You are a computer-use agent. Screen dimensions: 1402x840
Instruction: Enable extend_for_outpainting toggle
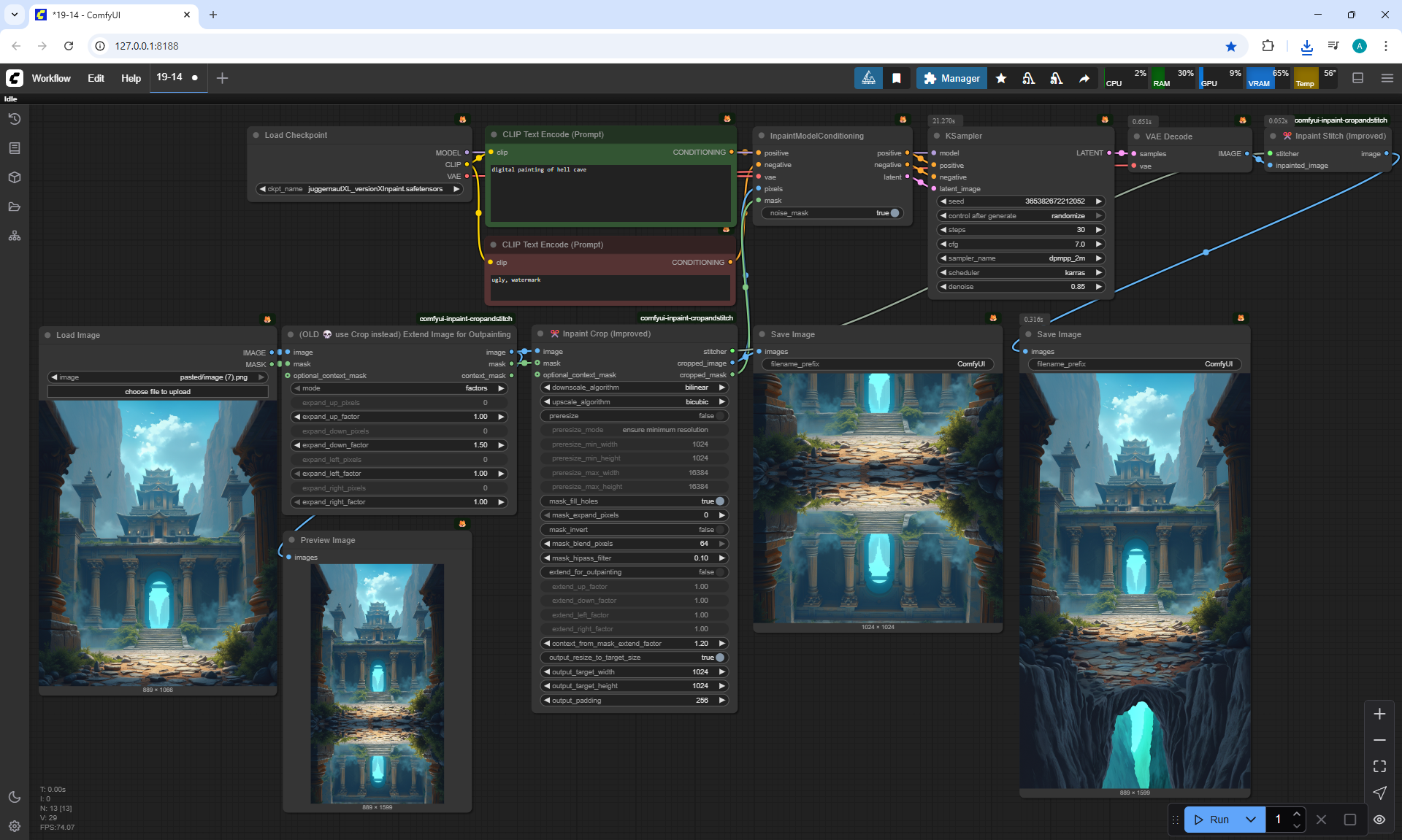tap(719, 572)
